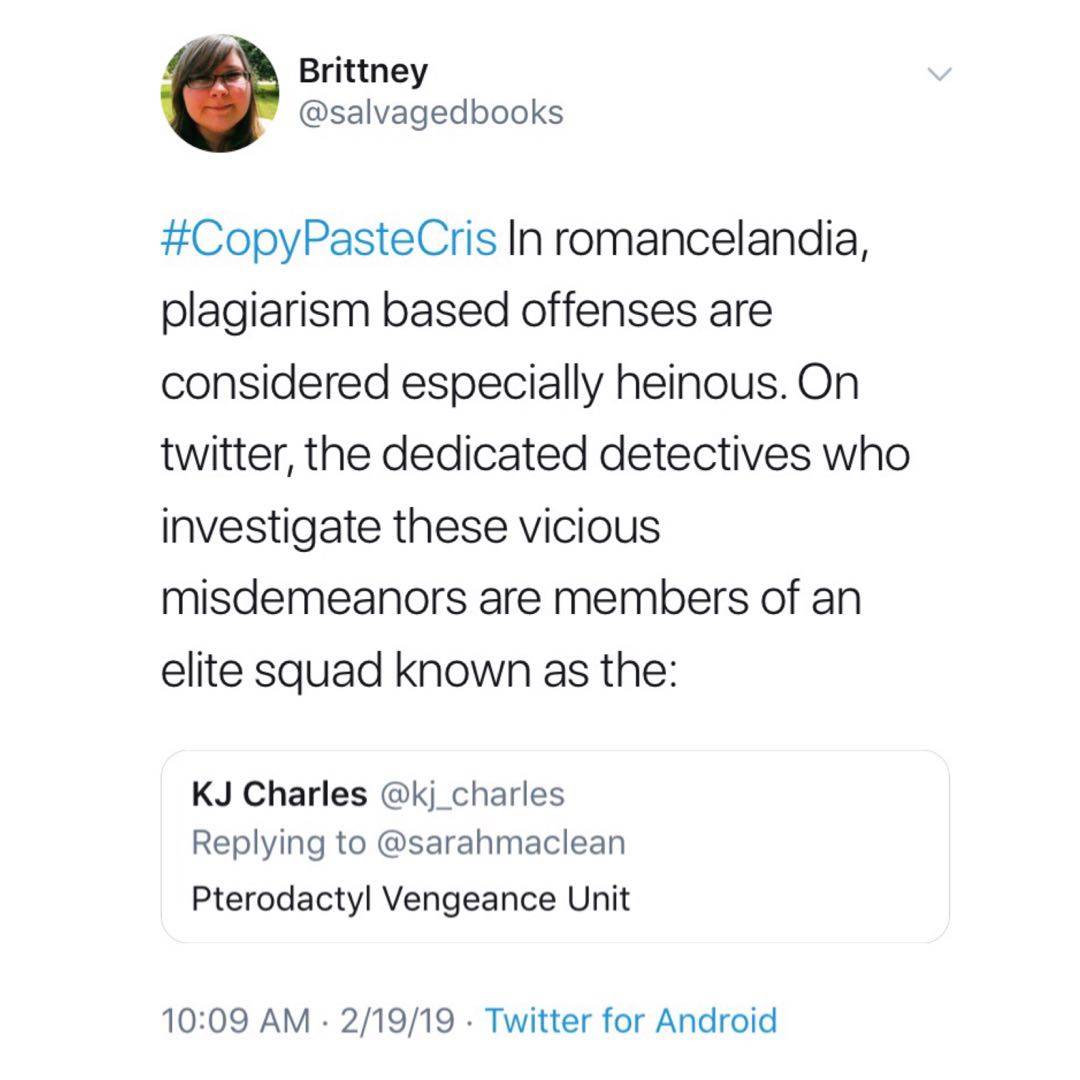
Task: Open the Twitter for Android link
Action: [630, 1020]
